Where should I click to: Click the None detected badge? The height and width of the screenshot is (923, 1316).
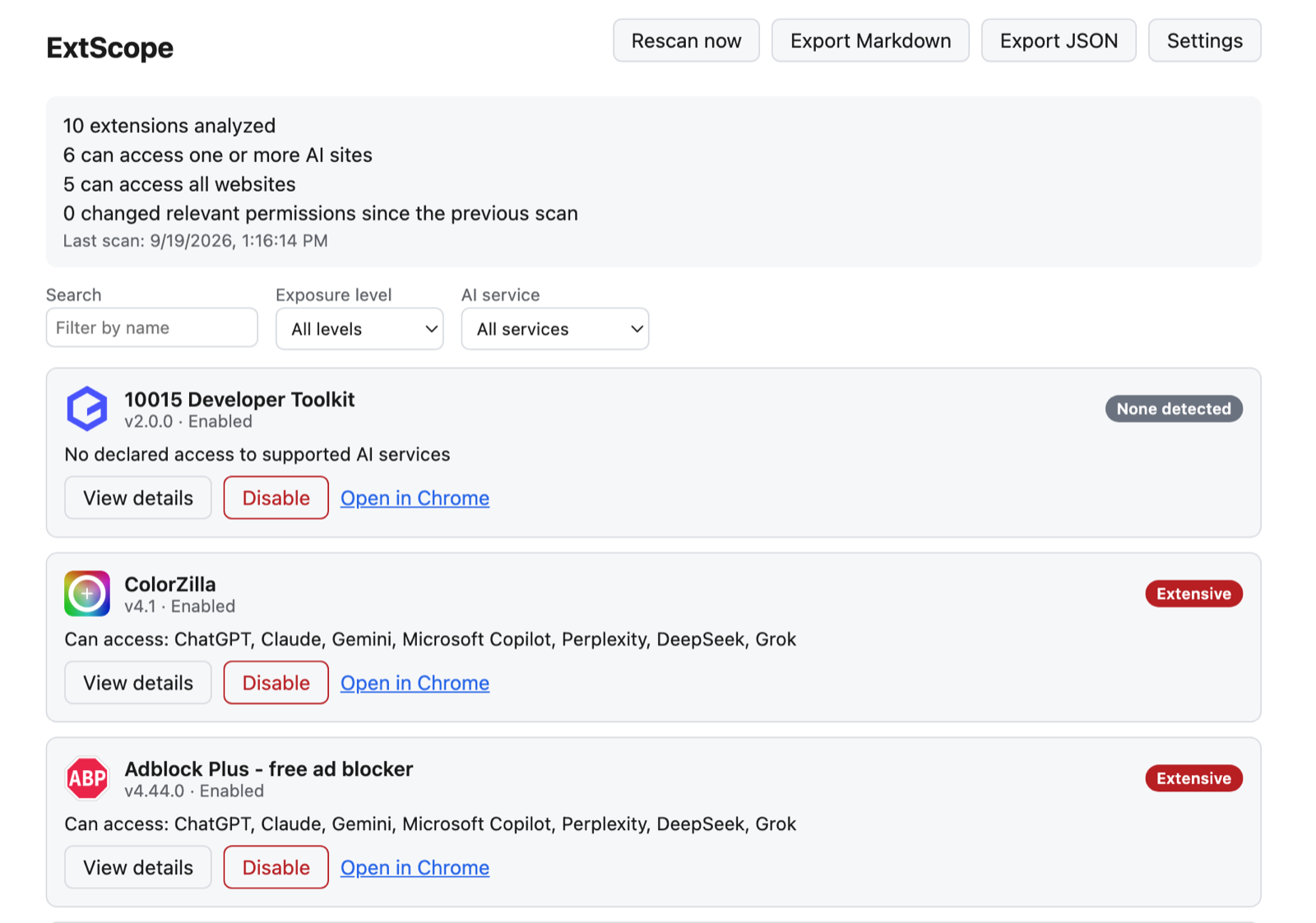tap(1174, 409)
